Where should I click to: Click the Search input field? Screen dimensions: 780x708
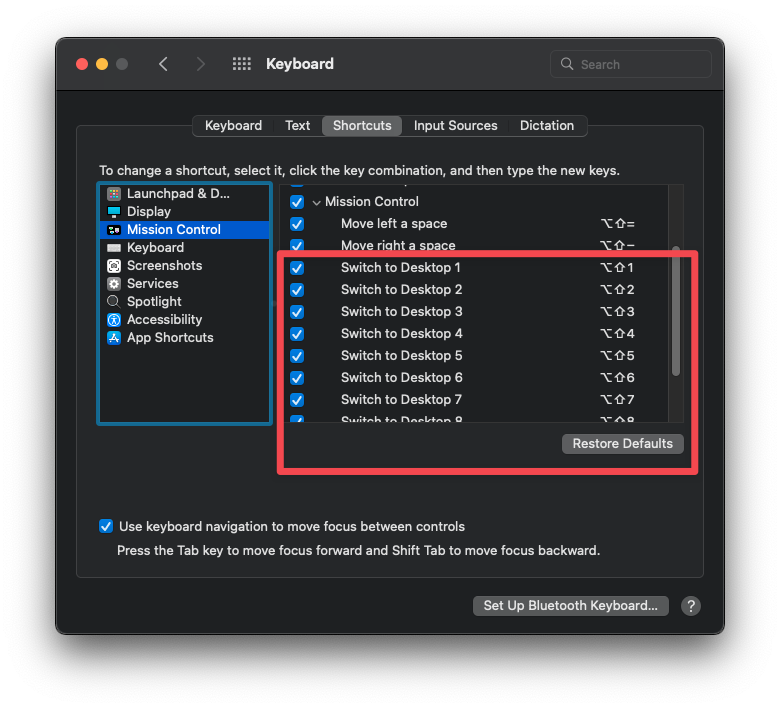[x=631, y=64]
